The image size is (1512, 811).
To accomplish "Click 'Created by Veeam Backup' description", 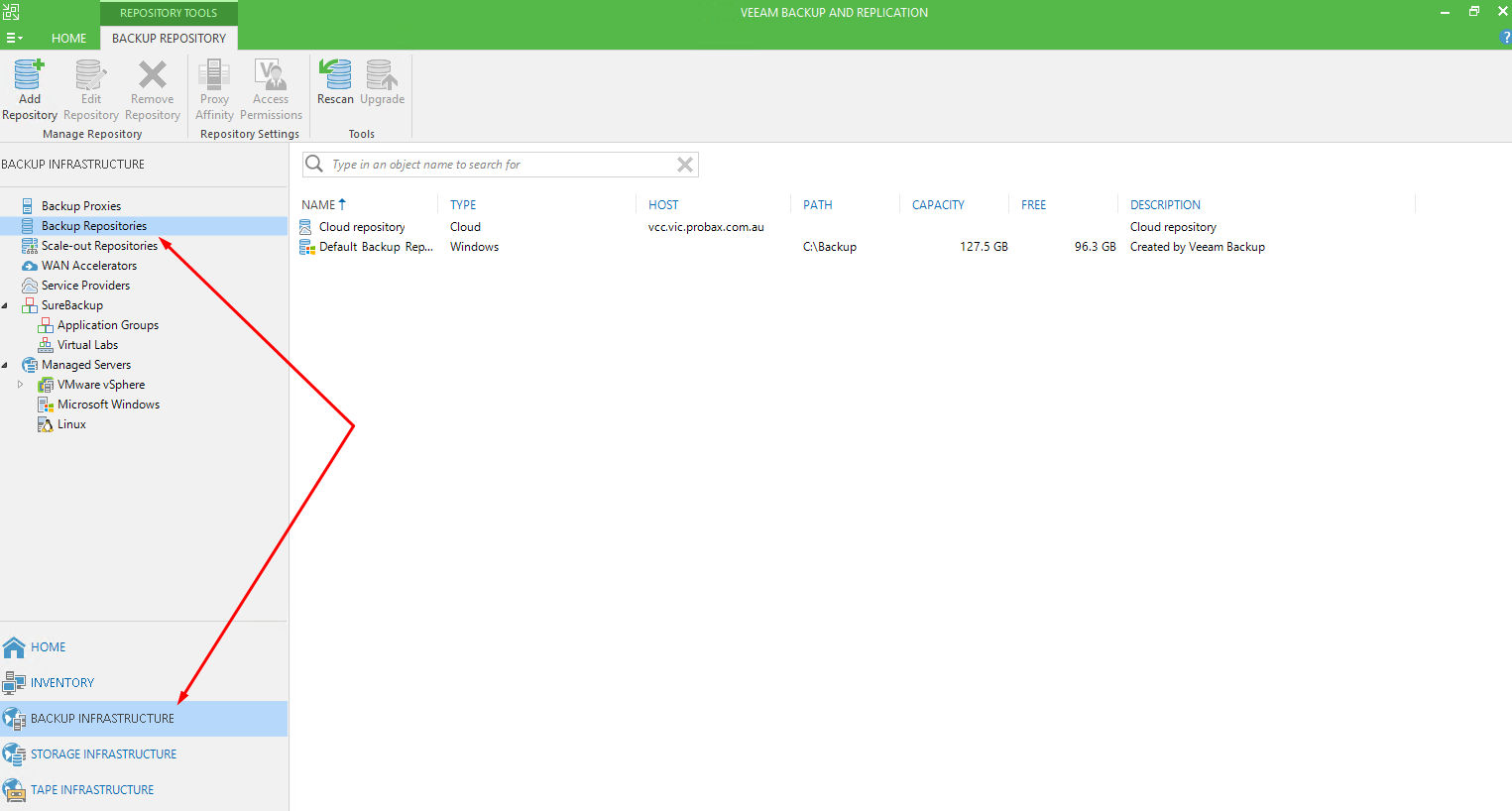I will coord(1198,247).
